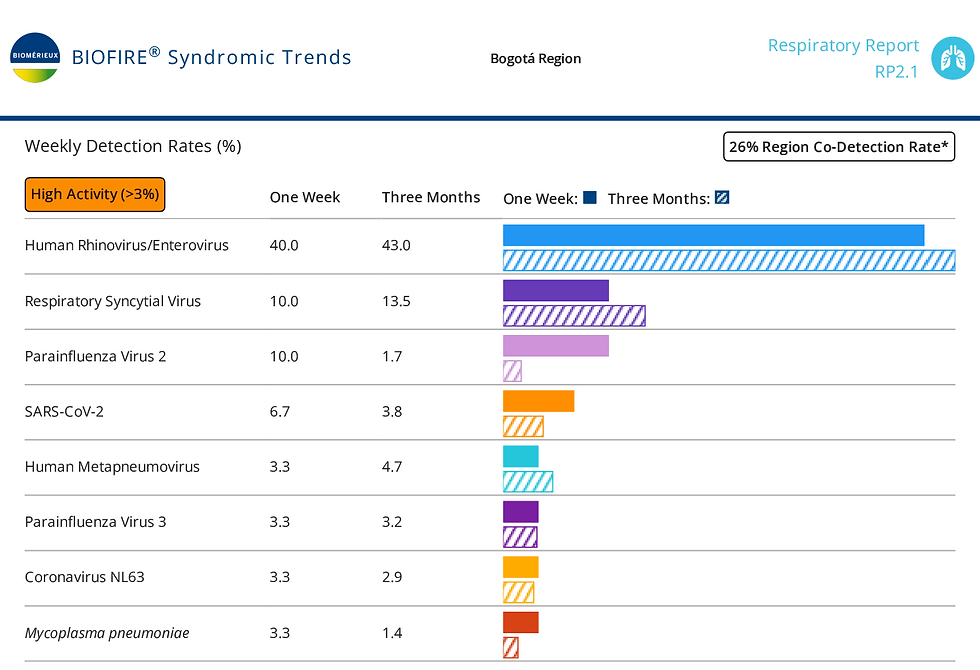The image size is (980, 670).
Task: Click the Three Months striped legend square
Action: pyautogui.click(x=722, y=197)
